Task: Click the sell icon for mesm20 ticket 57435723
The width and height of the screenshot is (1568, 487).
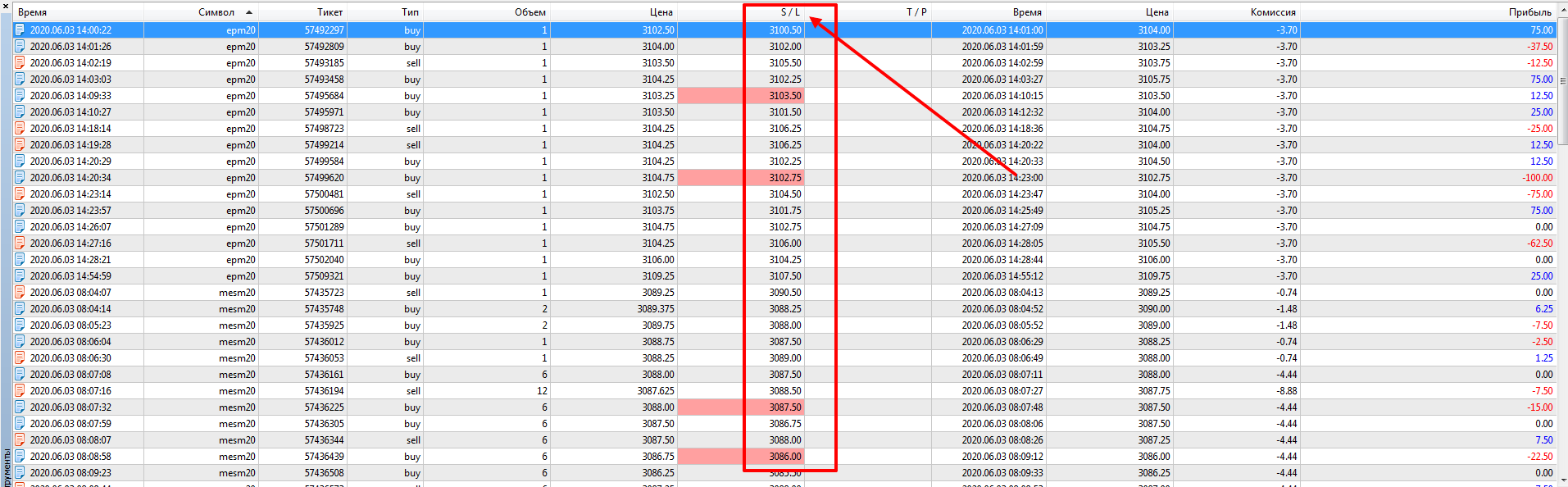Action: point(20,293)
